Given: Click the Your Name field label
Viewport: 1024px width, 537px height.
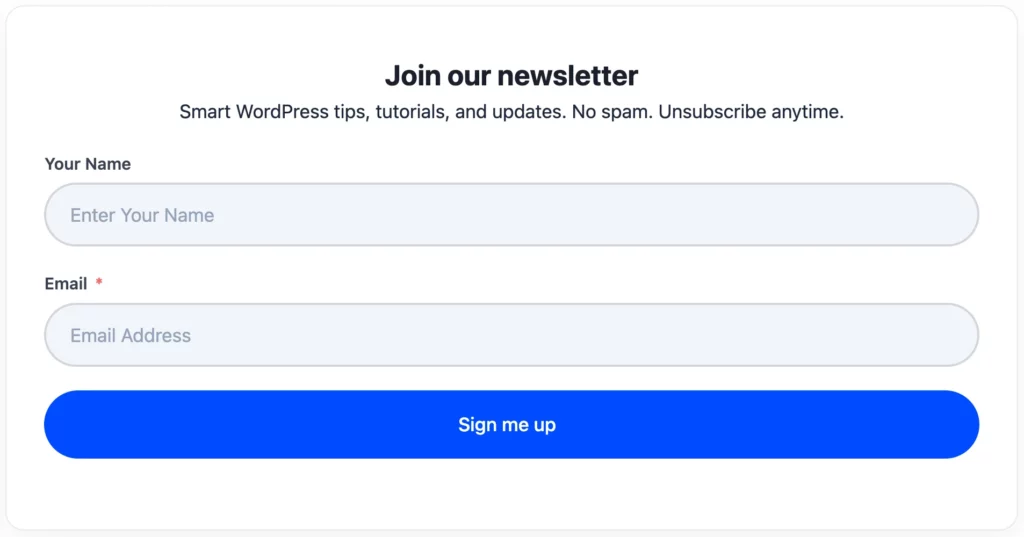Looking at the screenshot, I should (x=88, y=164).
